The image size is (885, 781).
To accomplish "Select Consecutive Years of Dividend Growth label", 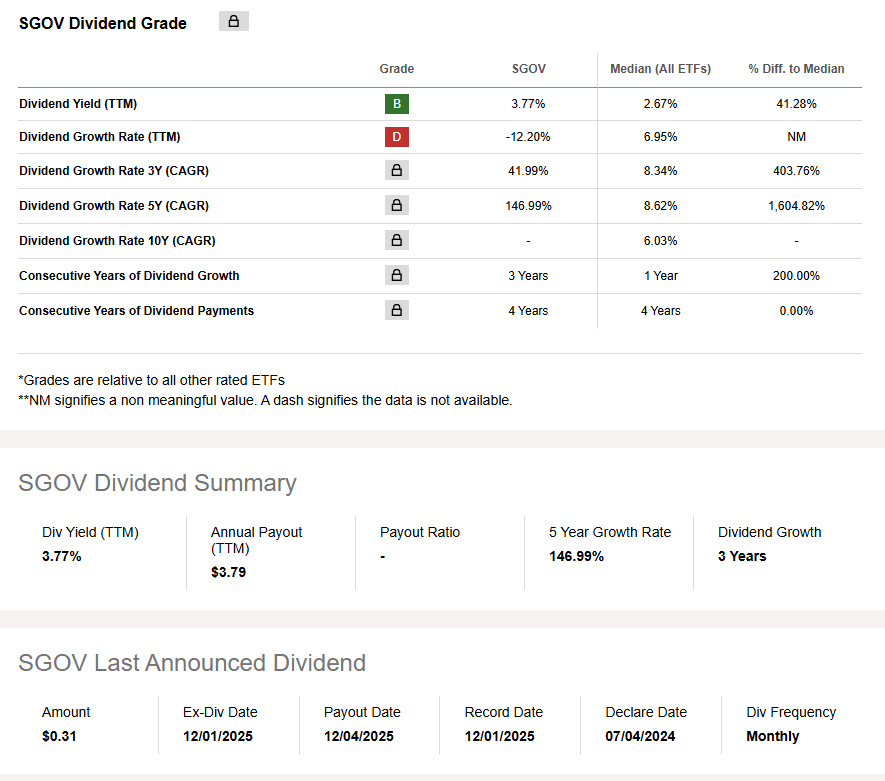I will pyautogui.click(x=129, y=275).
